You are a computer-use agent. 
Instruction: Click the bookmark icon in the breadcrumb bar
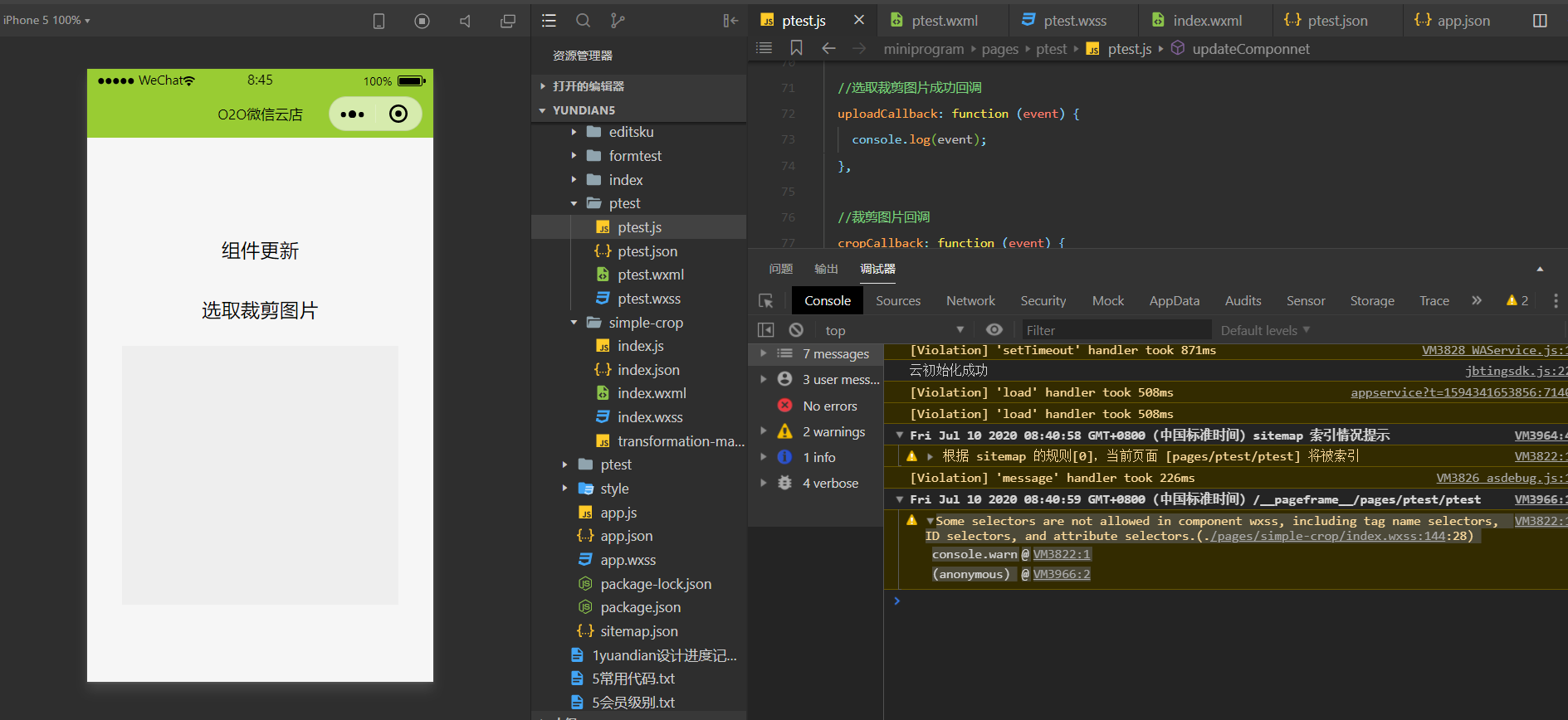point(796,48)
